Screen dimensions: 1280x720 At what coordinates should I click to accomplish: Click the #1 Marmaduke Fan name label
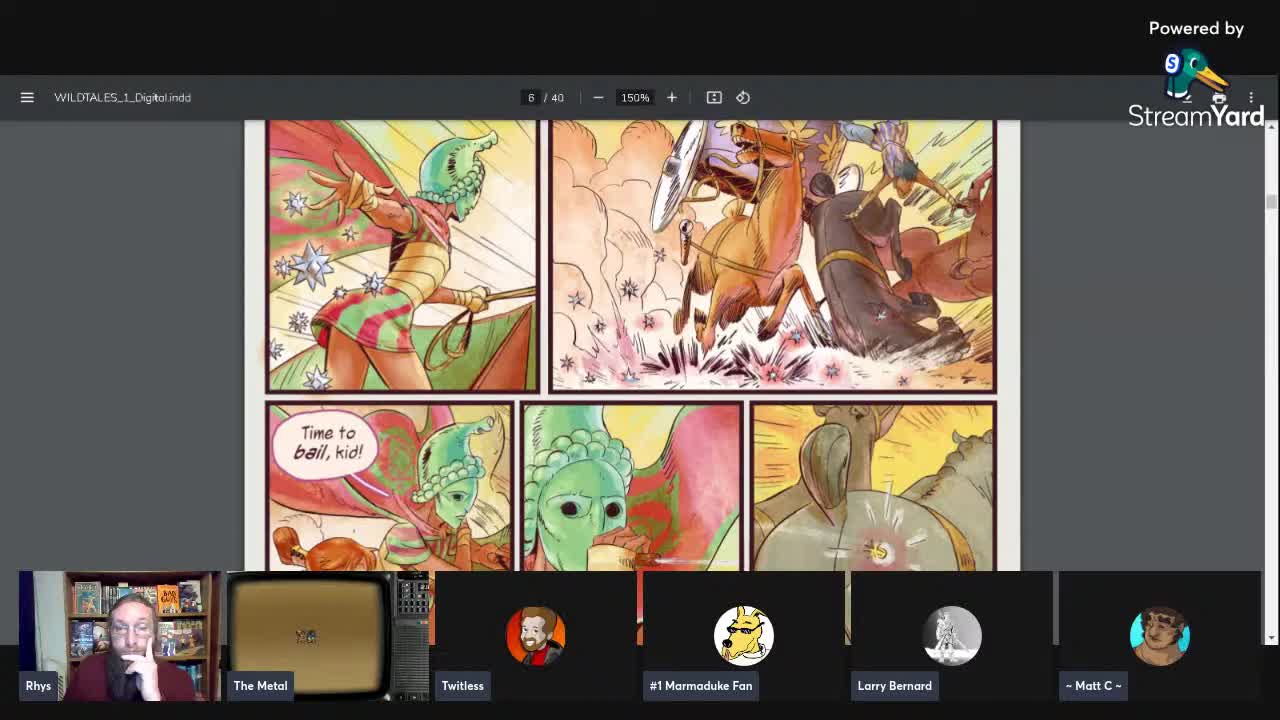[x=701, y=686]
